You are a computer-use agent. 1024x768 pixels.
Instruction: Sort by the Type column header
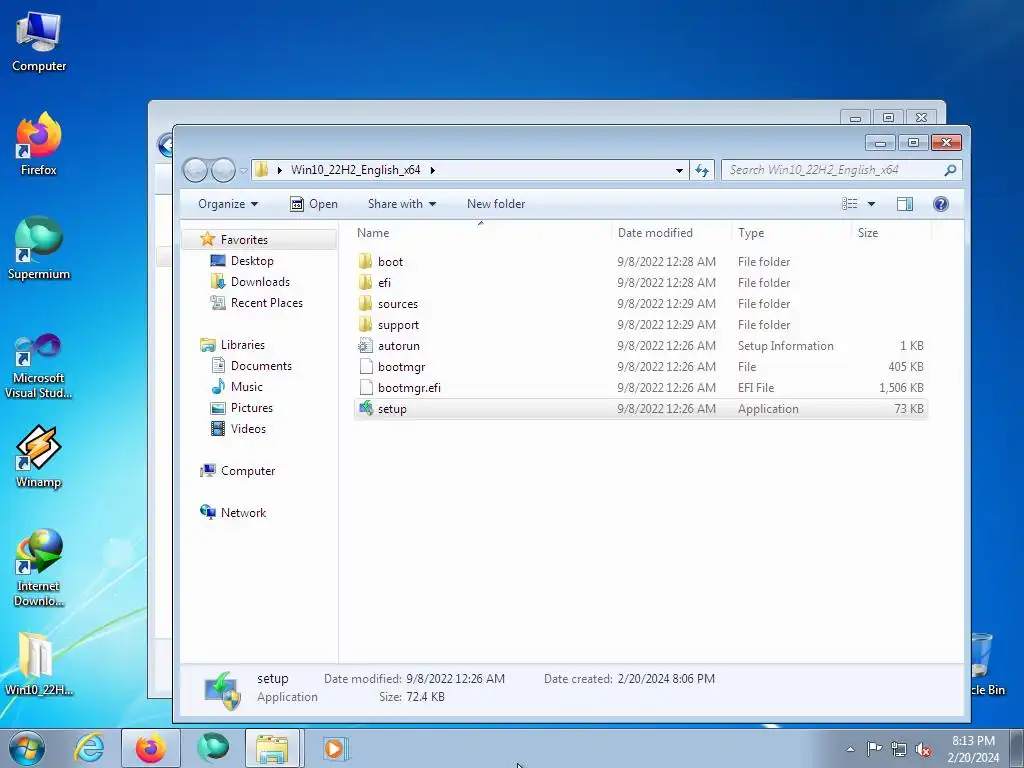(x=792, y=232)
